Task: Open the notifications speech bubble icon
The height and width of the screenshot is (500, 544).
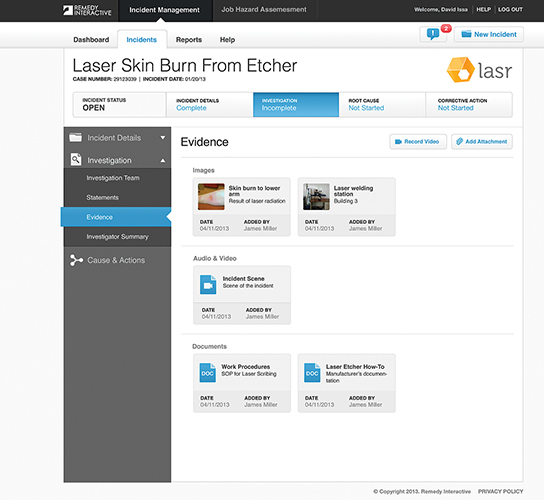Action: [433, 34]
